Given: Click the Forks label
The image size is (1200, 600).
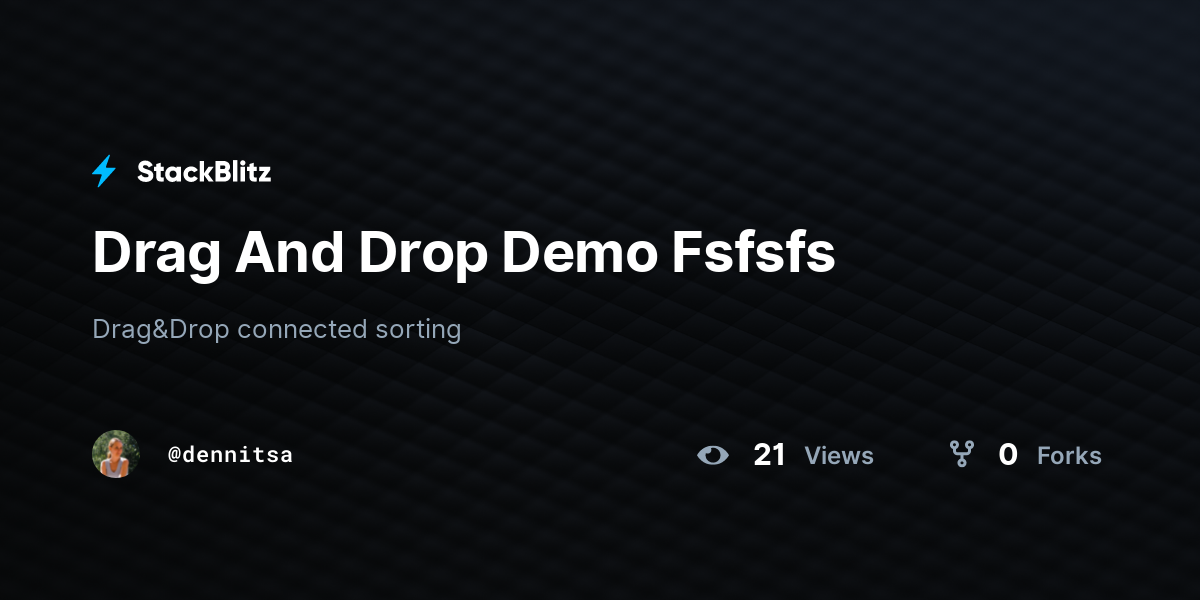Looking at the screenshot, I should pyautogui.click(x=1069, y=456).
